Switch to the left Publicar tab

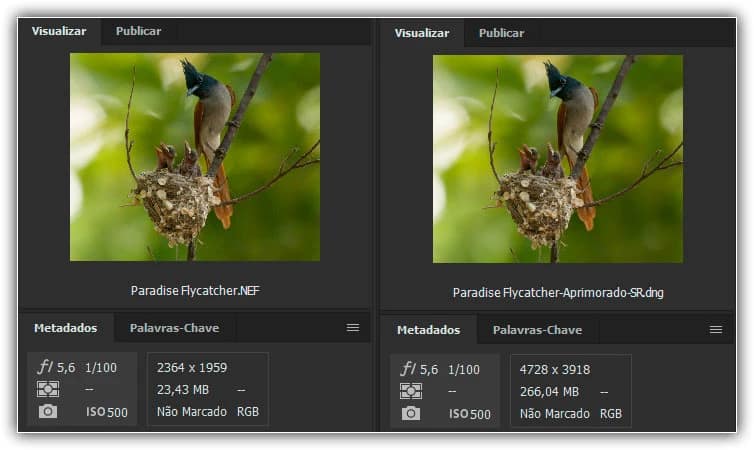coord(138,31)
